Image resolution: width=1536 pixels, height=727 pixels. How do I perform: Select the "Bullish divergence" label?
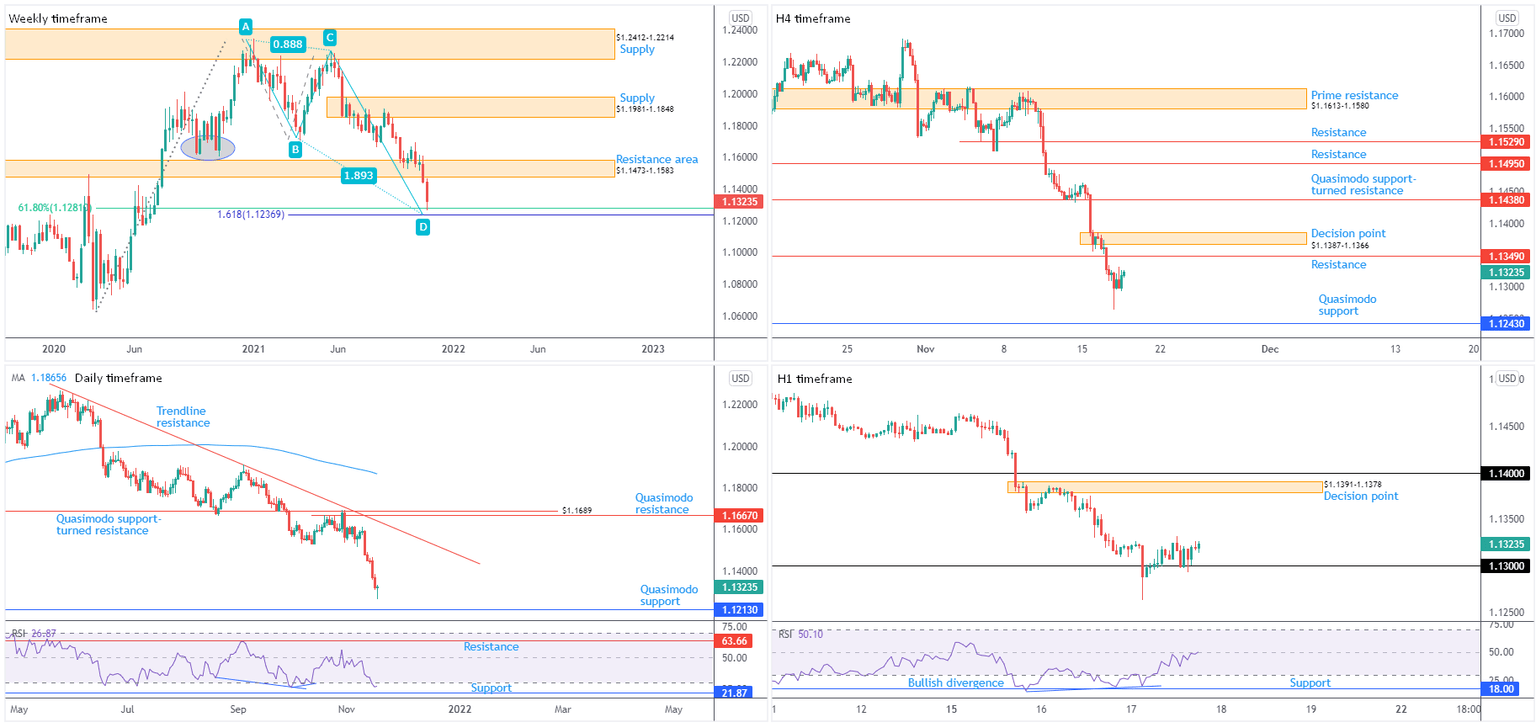coord(957,682)
